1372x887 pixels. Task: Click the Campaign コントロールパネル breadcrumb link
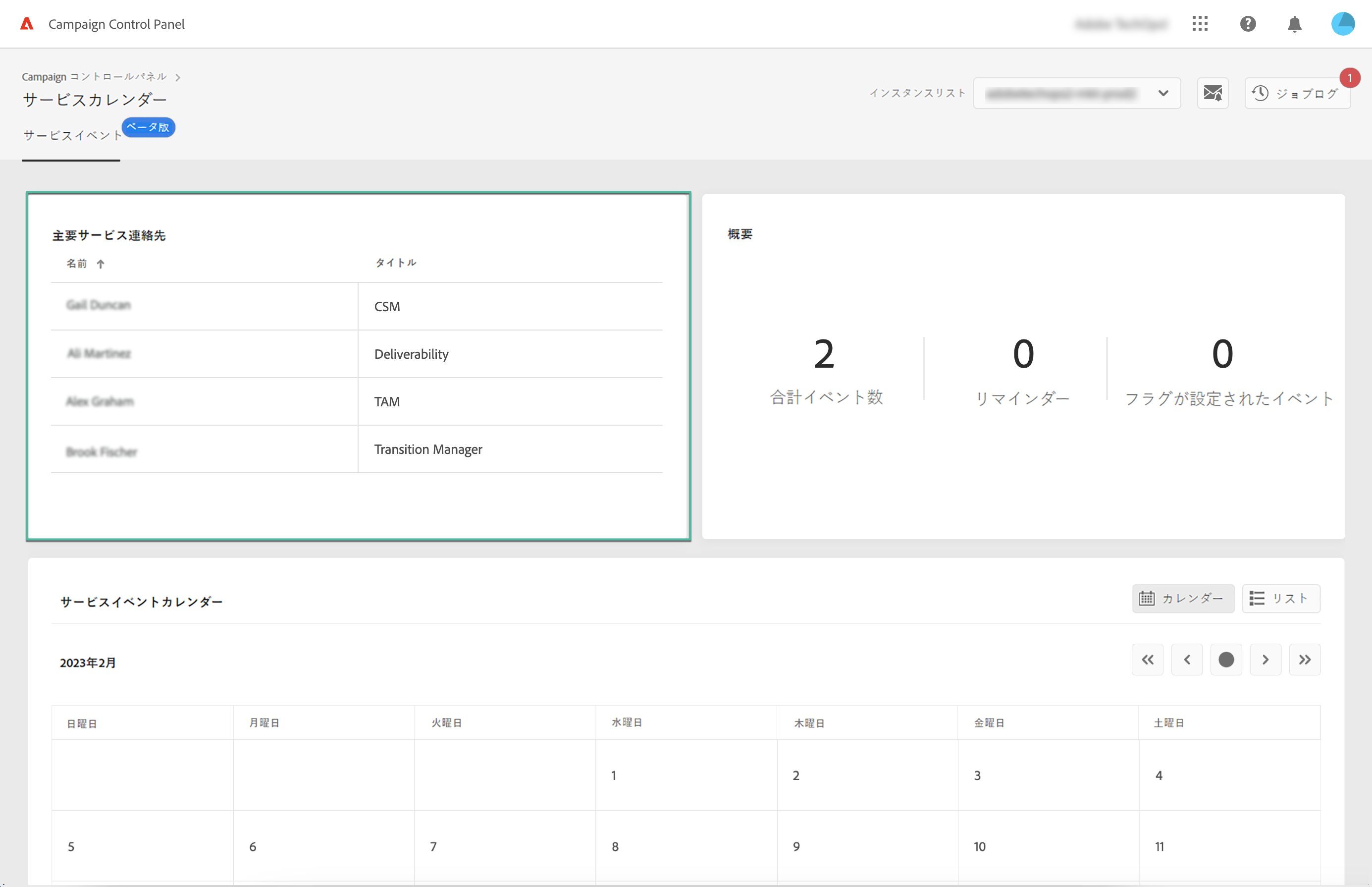coord(94,77)
